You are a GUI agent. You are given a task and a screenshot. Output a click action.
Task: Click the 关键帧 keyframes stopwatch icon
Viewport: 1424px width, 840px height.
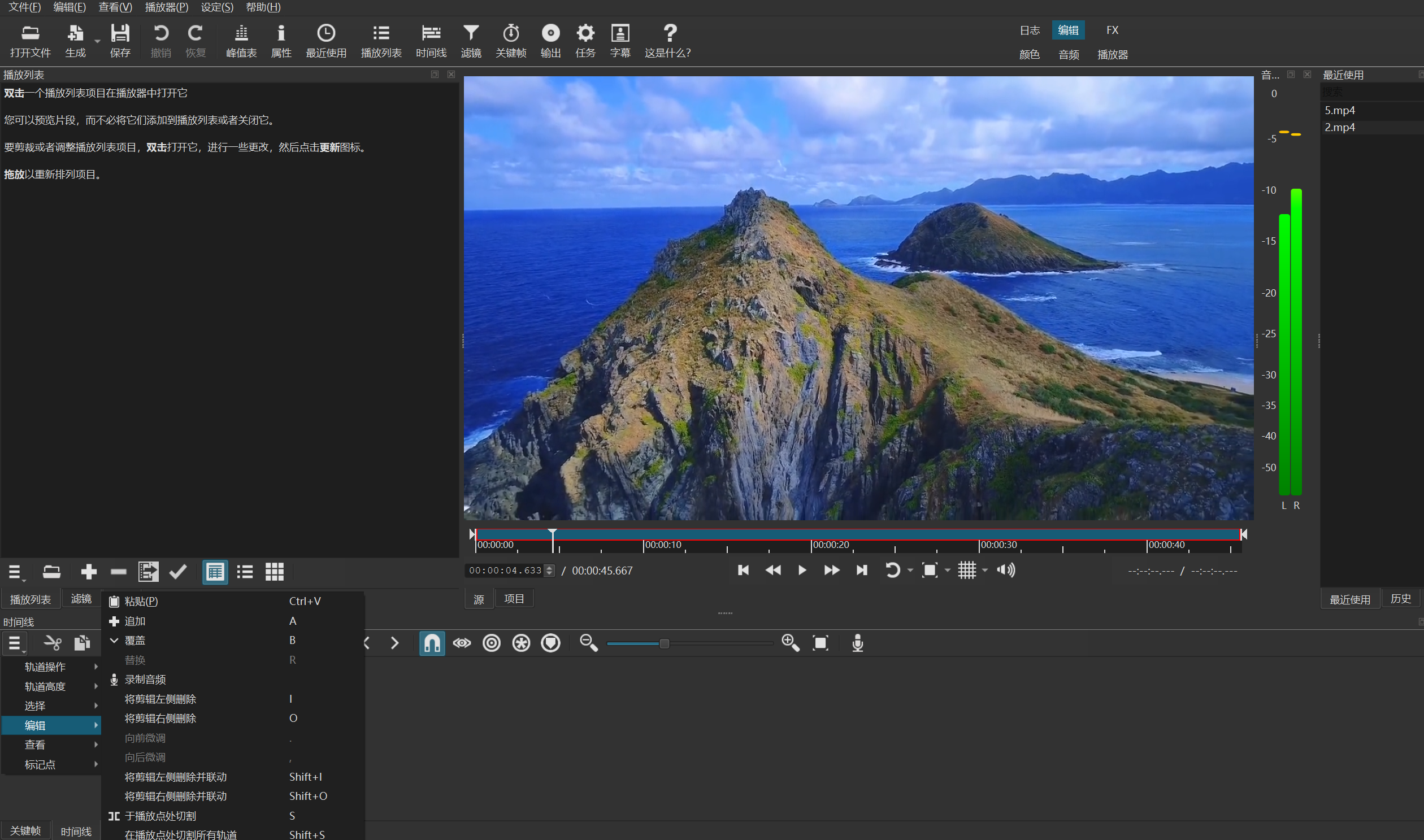[x=511, y=33]
